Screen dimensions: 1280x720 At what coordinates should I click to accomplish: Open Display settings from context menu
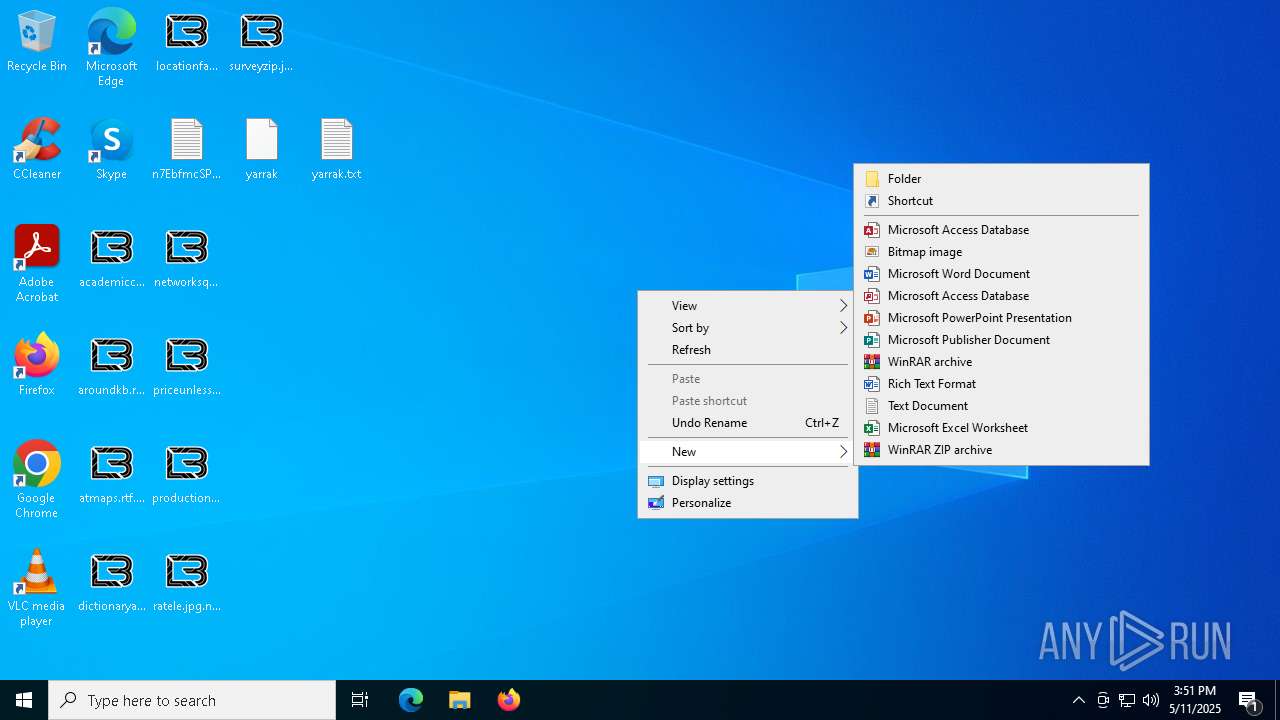coord(748,481)
